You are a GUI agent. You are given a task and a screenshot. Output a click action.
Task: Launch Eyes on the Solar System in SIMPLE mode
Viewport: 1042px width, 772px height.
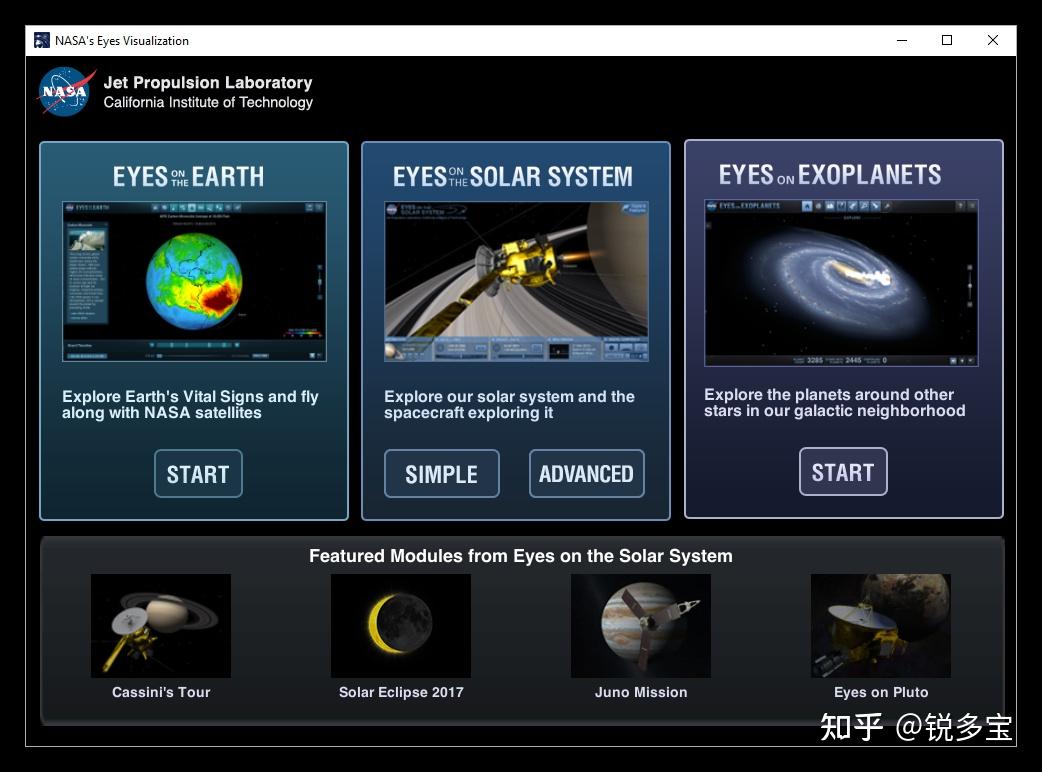point(442,473)
